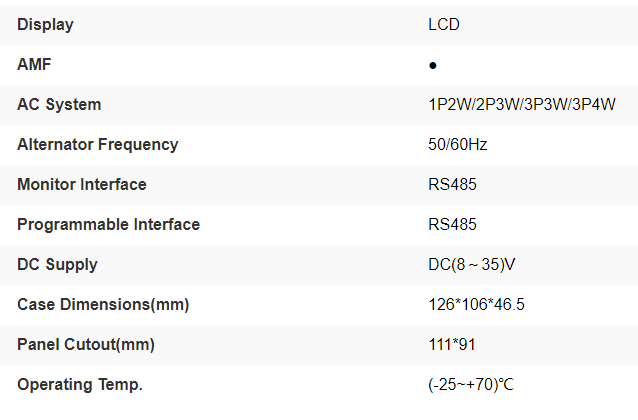The image size is (638, 420).
Task: Select RS485 in the Programmable Interface row
Action: (452, 224)
